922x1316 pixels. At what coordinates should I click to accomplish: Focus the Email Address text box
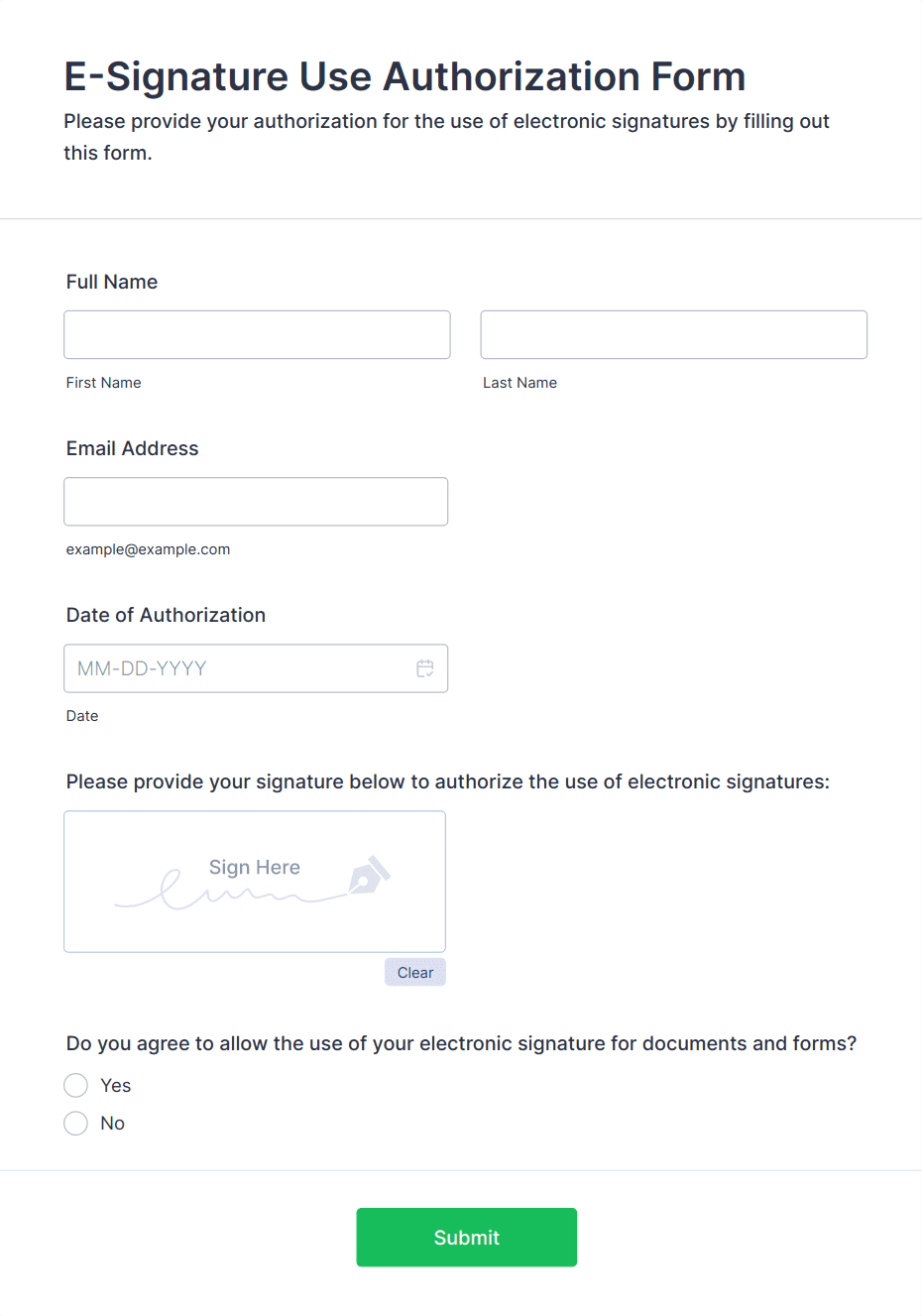(x=256, y=501)
